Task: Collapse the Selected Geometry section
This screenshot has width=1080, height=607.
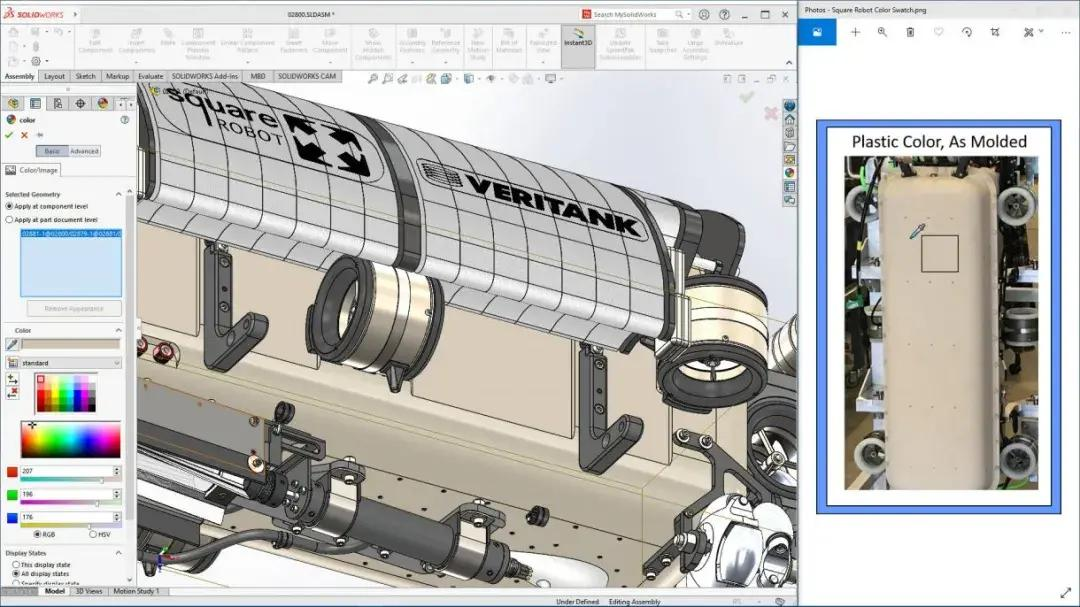Action: [118, 194]
